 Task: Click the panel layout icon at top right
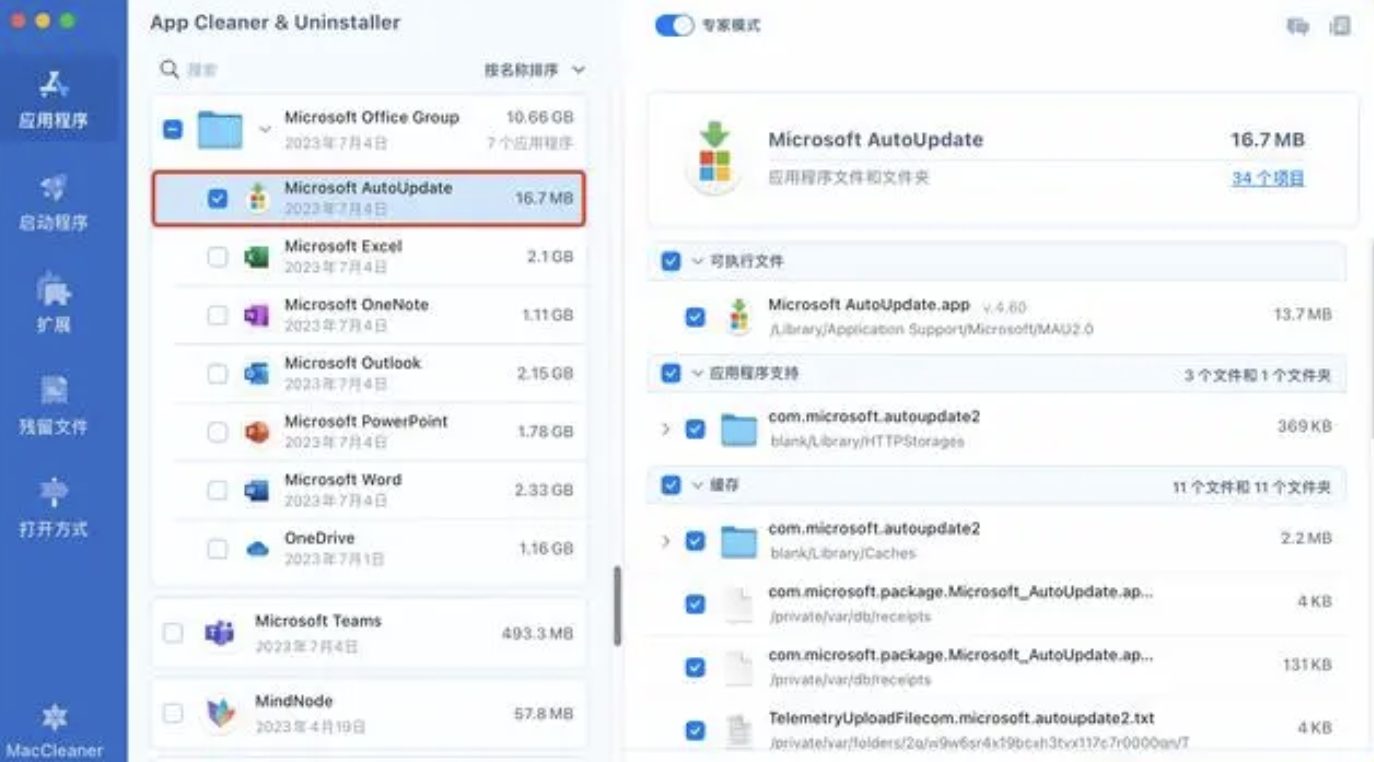click(x=1339, y=26)
